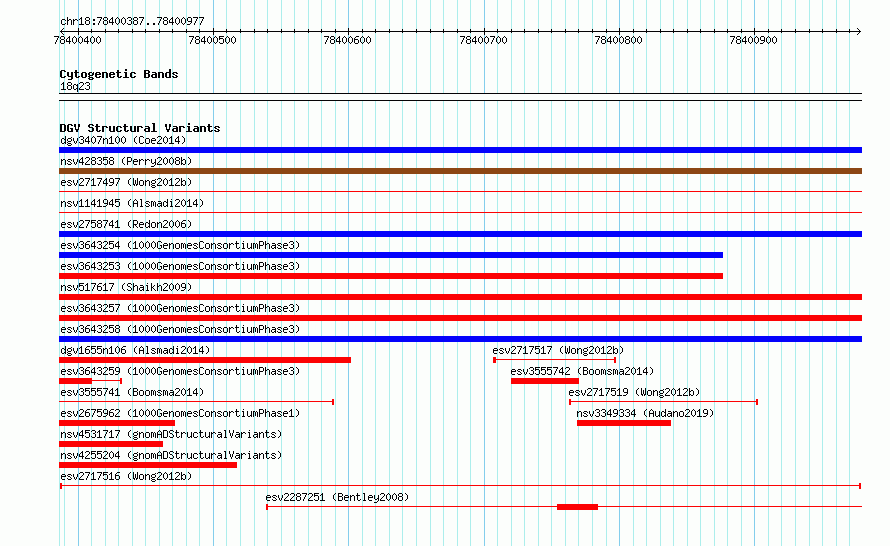Viewport: 890px width, 546px height.
Task: Select esv2758741 (Redon2006) label
Action: 126,224
